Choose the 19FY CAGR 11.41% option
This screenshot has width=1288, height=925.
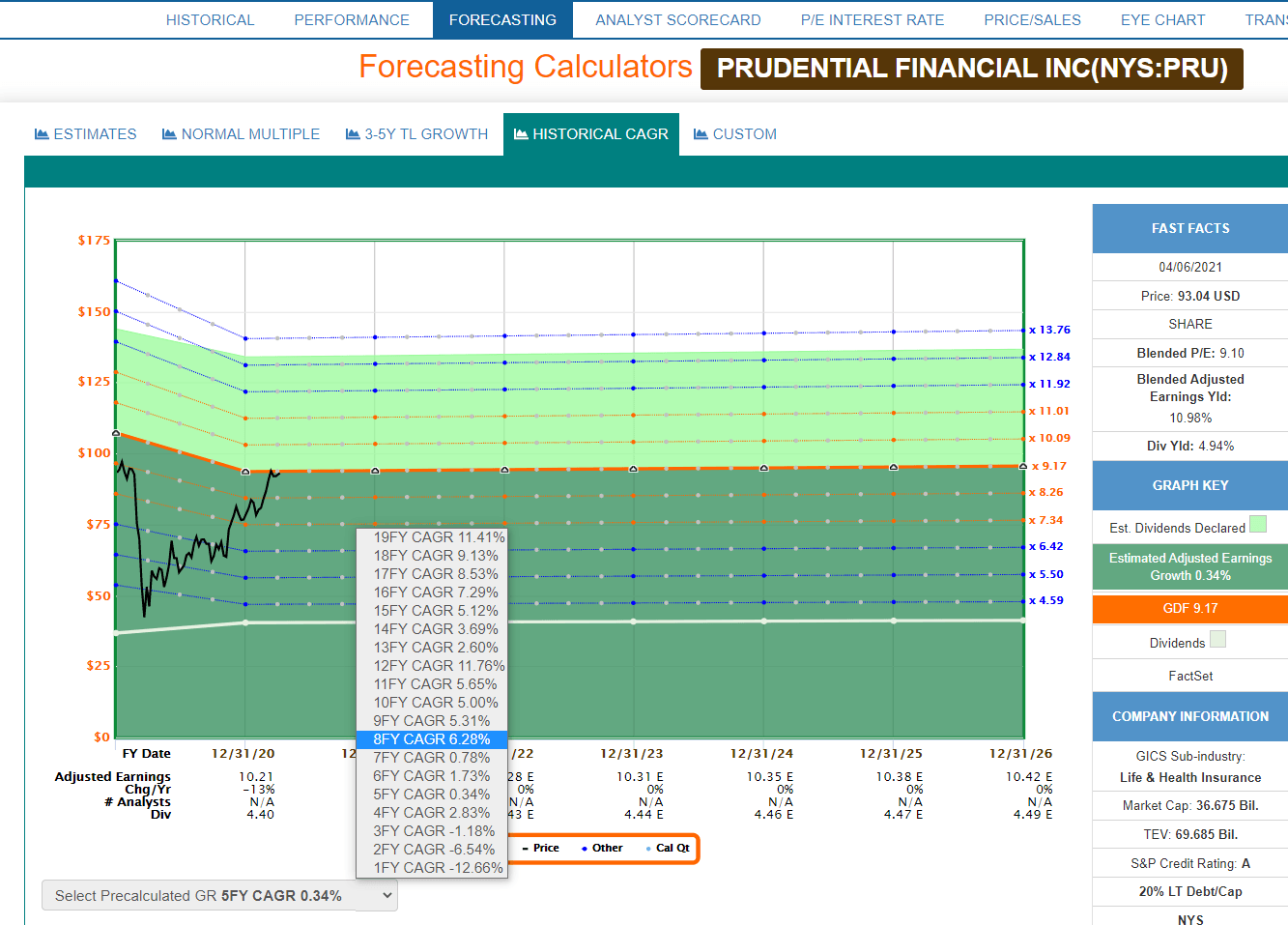click(x=432, y=537)
